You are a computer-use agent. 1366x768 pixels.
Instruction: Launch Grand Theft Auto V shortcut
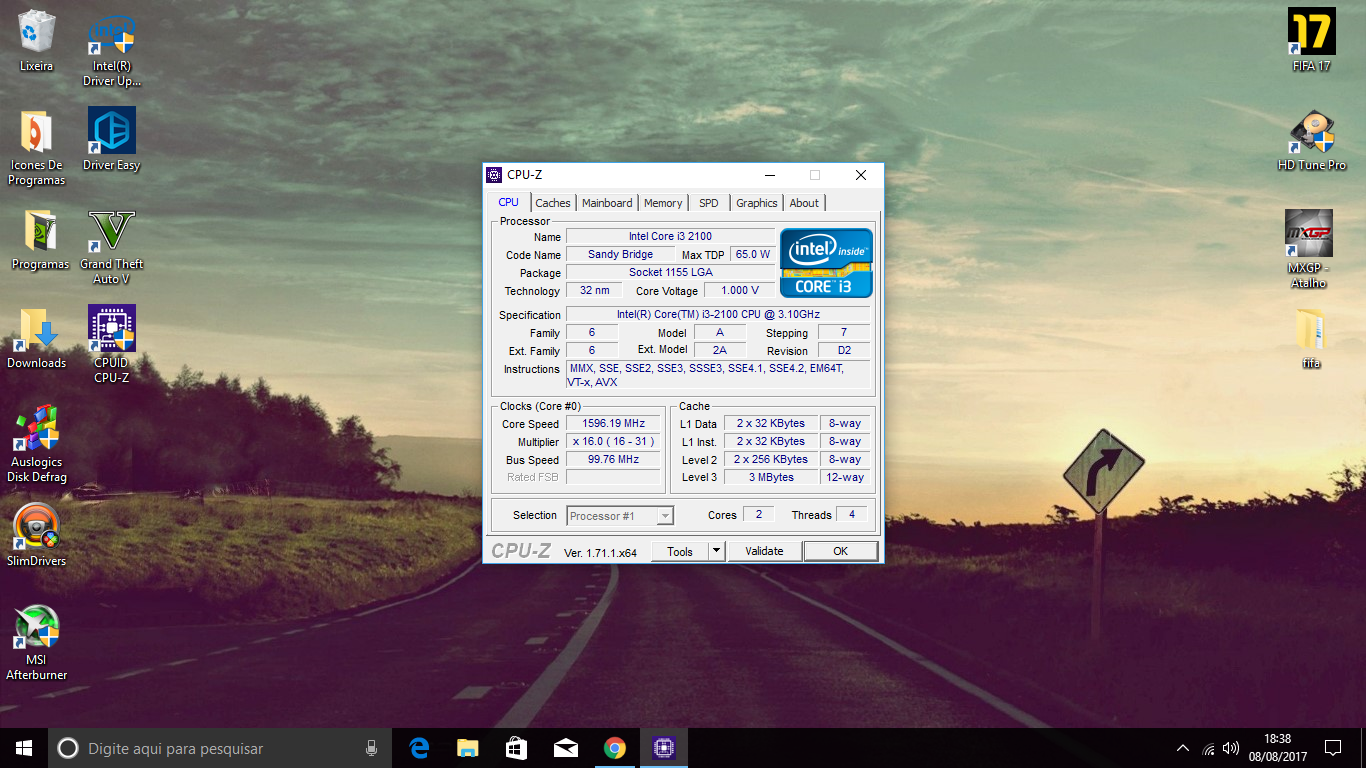(x=112, y=247)
